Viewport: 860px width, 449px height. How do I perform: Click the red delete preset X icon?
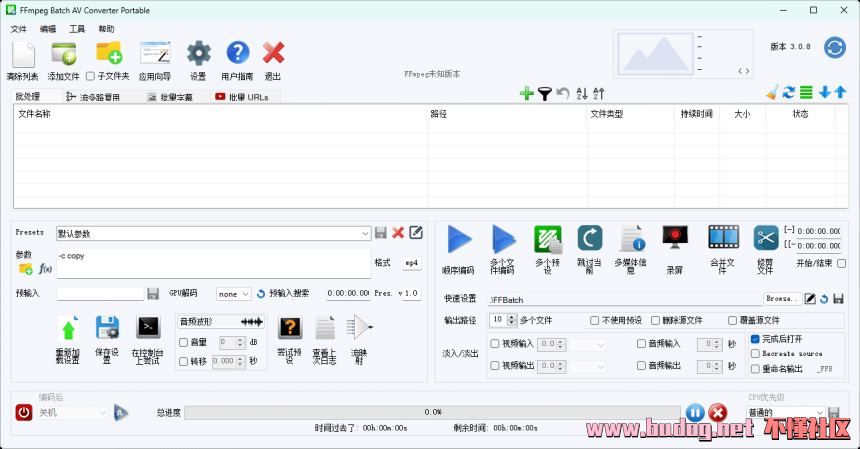(398, 233)
